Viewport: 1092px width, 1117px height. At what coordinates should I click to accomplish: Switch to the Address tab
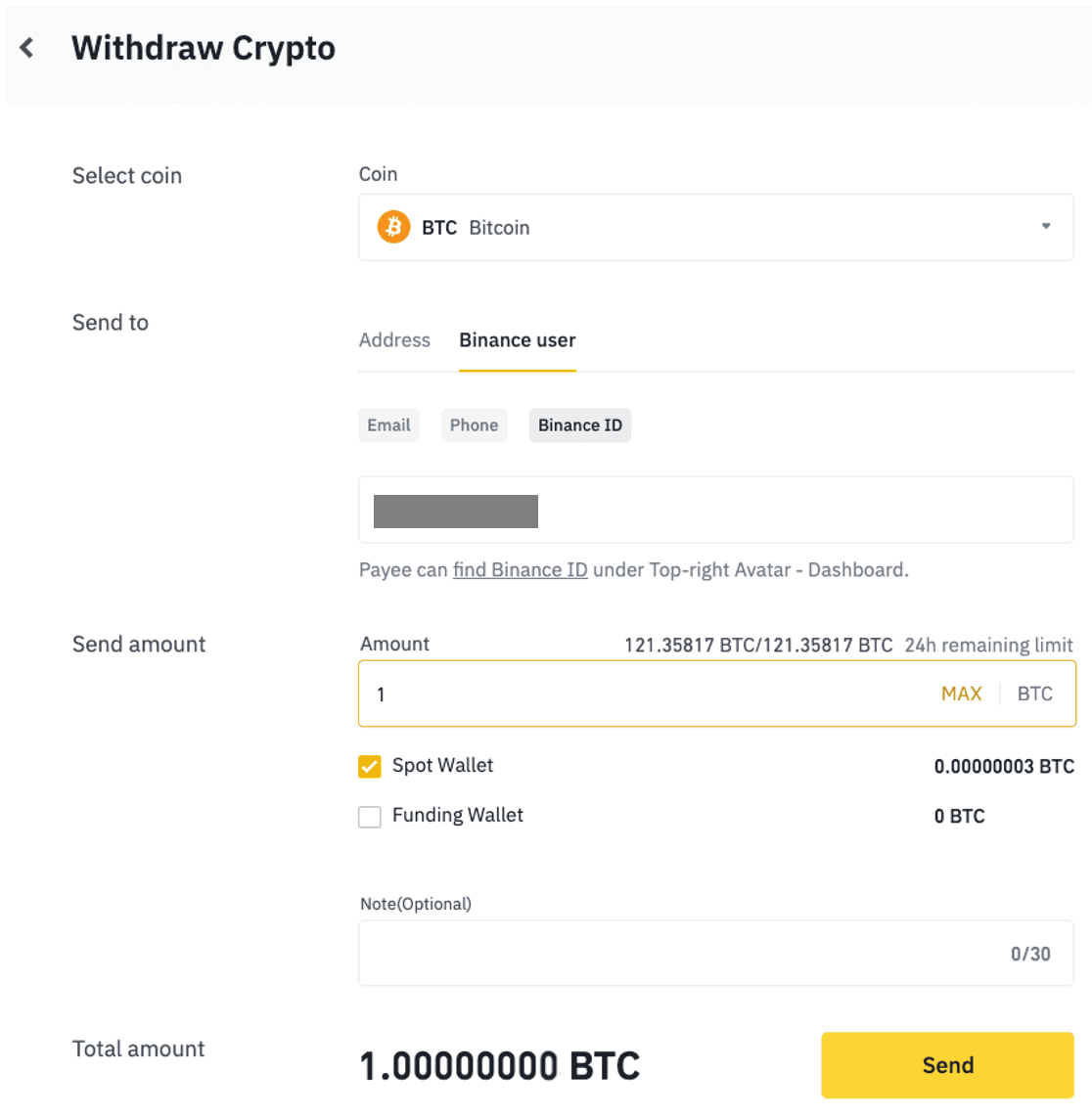394,340
